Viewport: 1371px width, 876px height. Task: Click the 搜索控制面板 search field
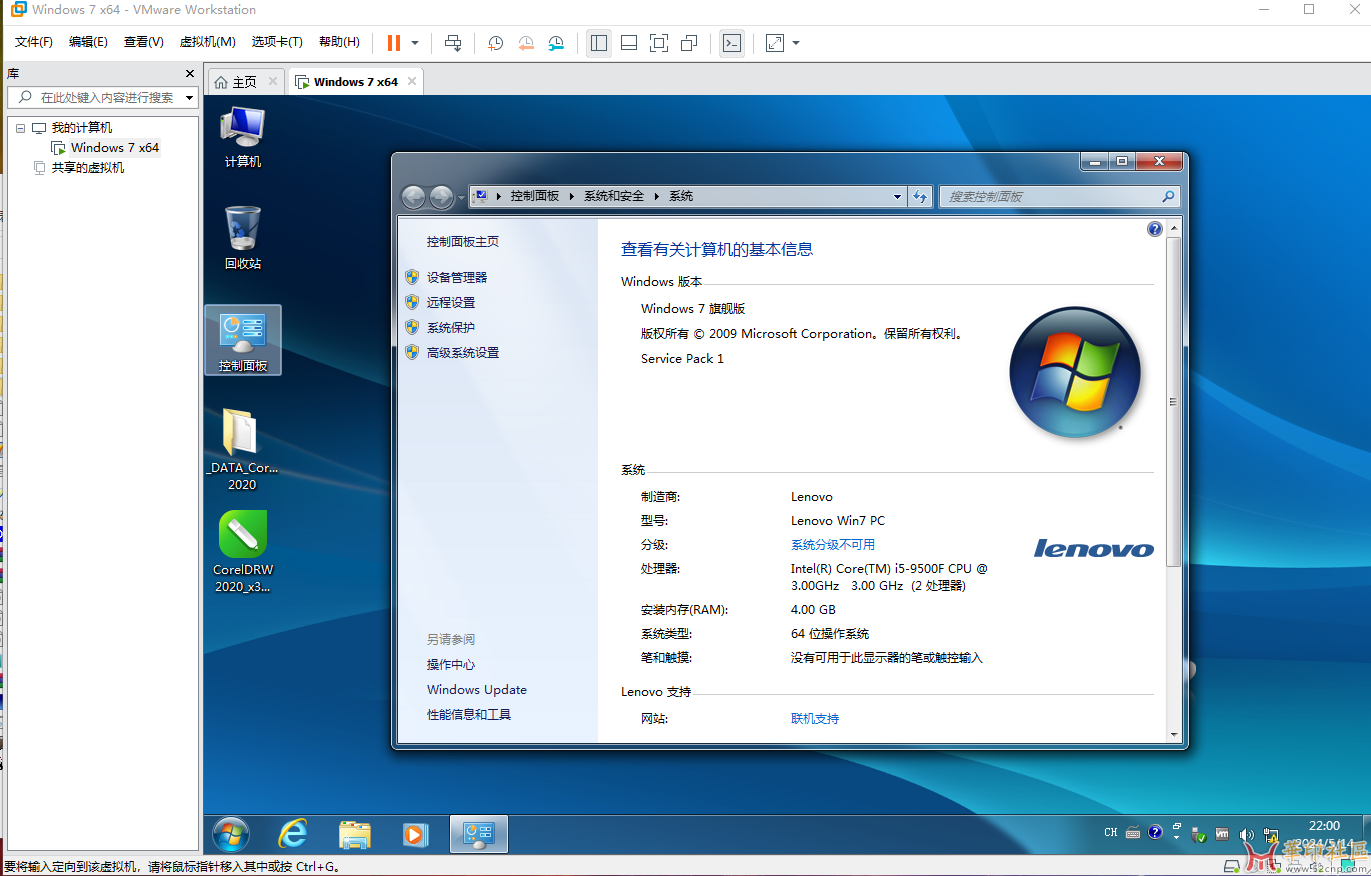pos(1050,197)
